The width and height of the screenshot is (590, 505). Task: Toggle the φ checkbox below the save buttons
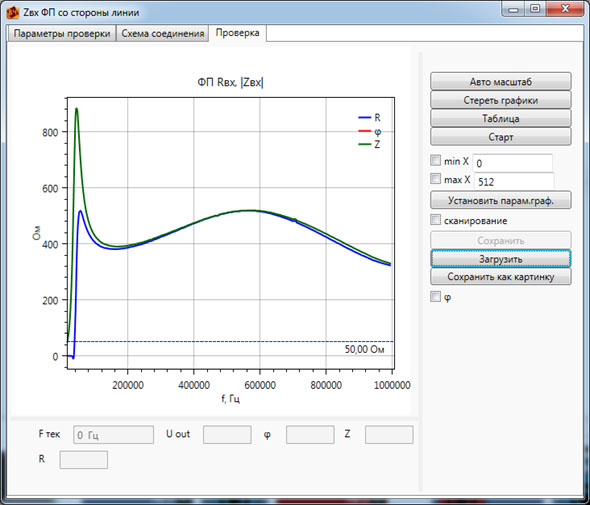435,297
